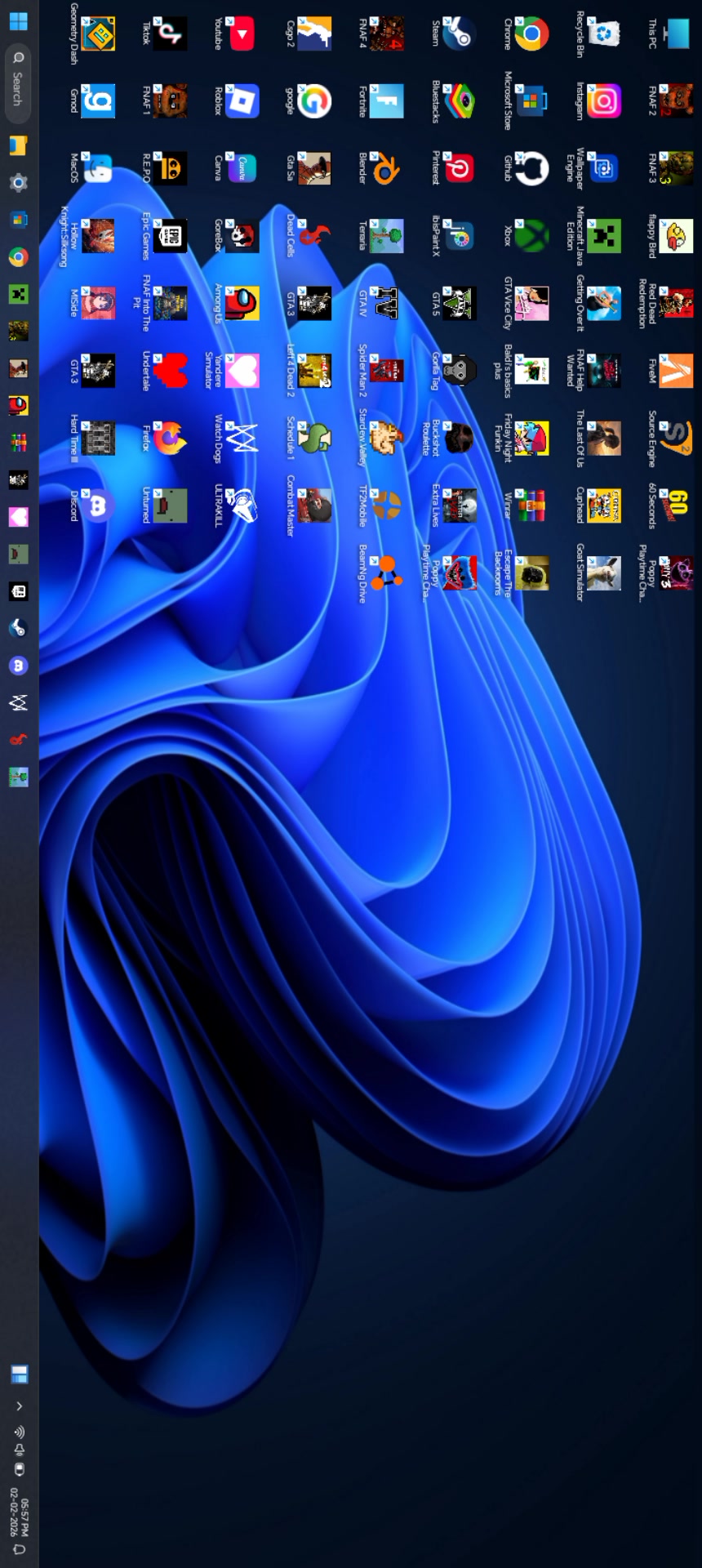The height and width of the screenshot is (1568, 702).
Task: Click the Xbox desktop shortcut
Action: tap(531, 236)
